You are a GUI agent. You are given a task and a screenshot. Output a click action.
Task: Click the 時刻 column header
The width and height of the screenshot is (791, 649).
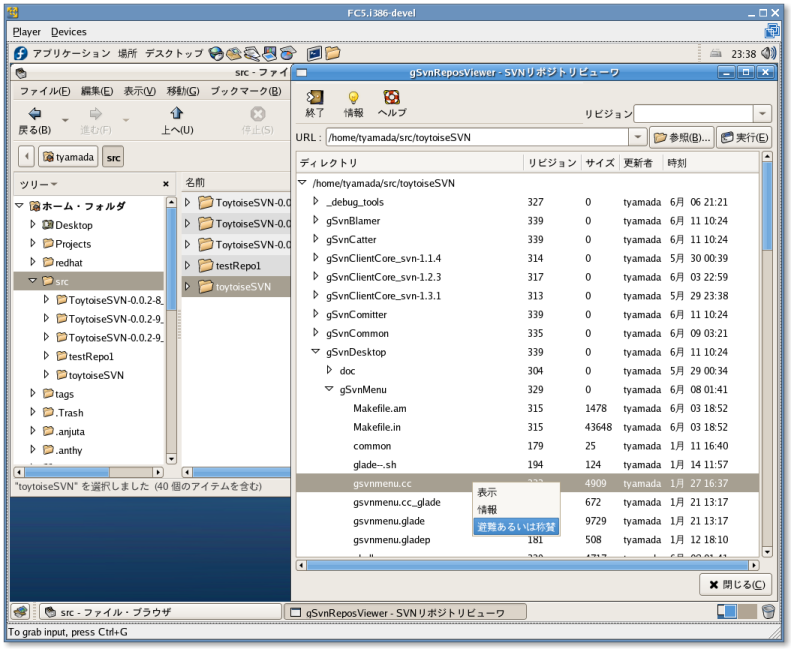point(710,163)
